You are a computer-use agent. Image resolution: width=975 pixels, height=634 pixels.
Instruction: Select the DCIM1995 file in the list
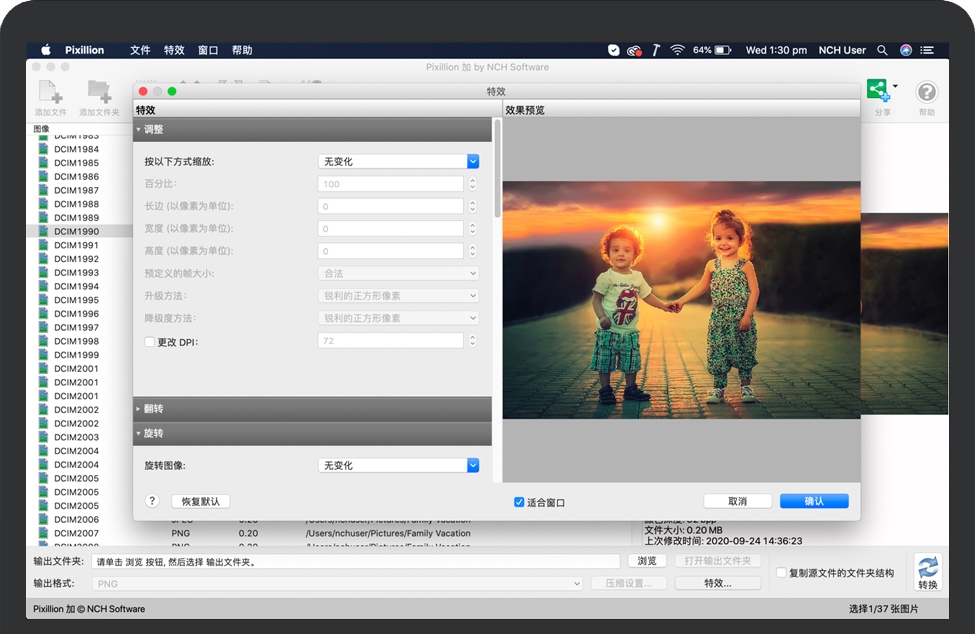click(75, 300)
